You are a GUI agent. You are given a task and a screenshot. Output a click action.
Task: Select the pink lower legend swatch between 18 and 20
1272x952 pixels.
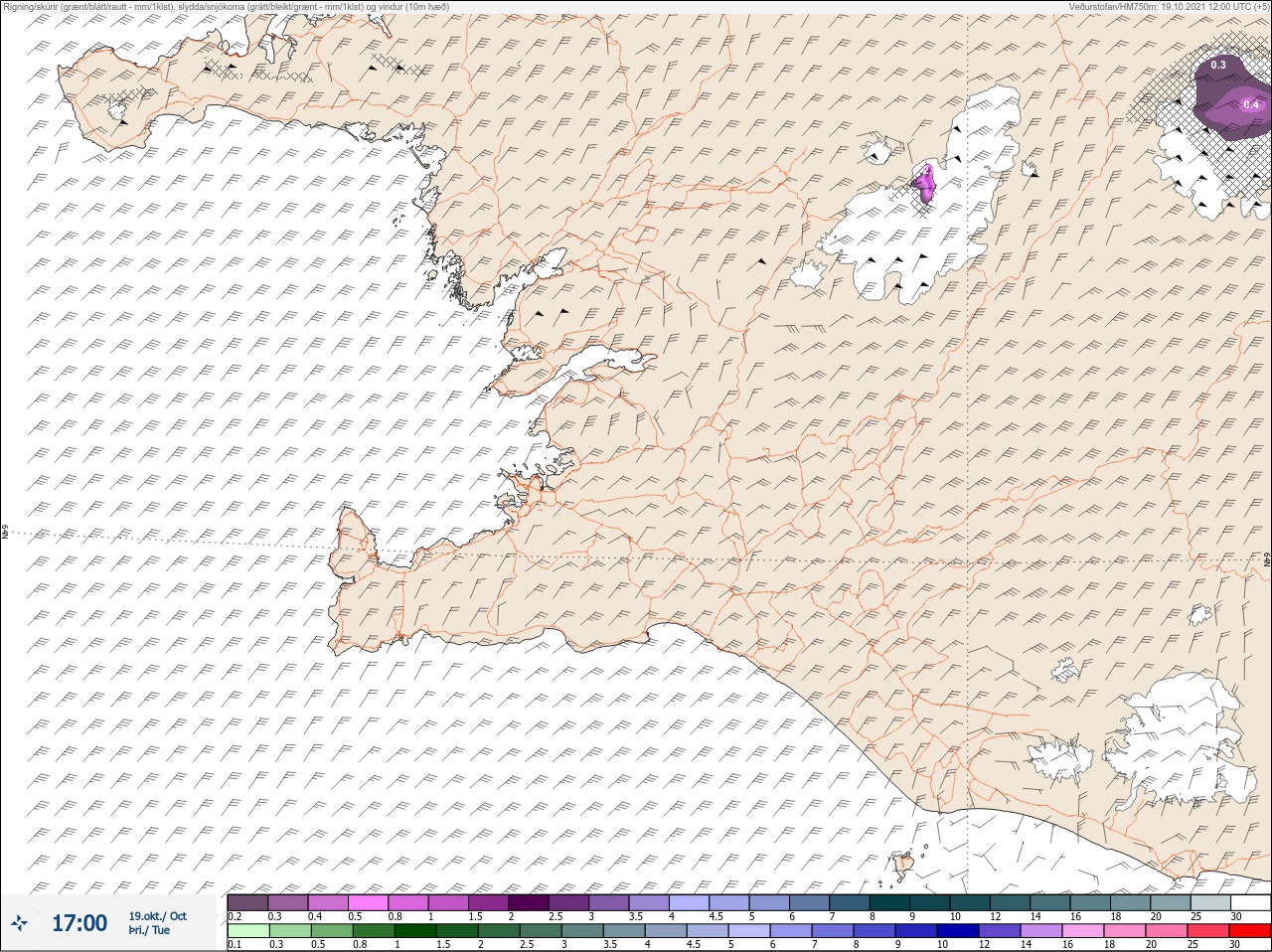1127,931
